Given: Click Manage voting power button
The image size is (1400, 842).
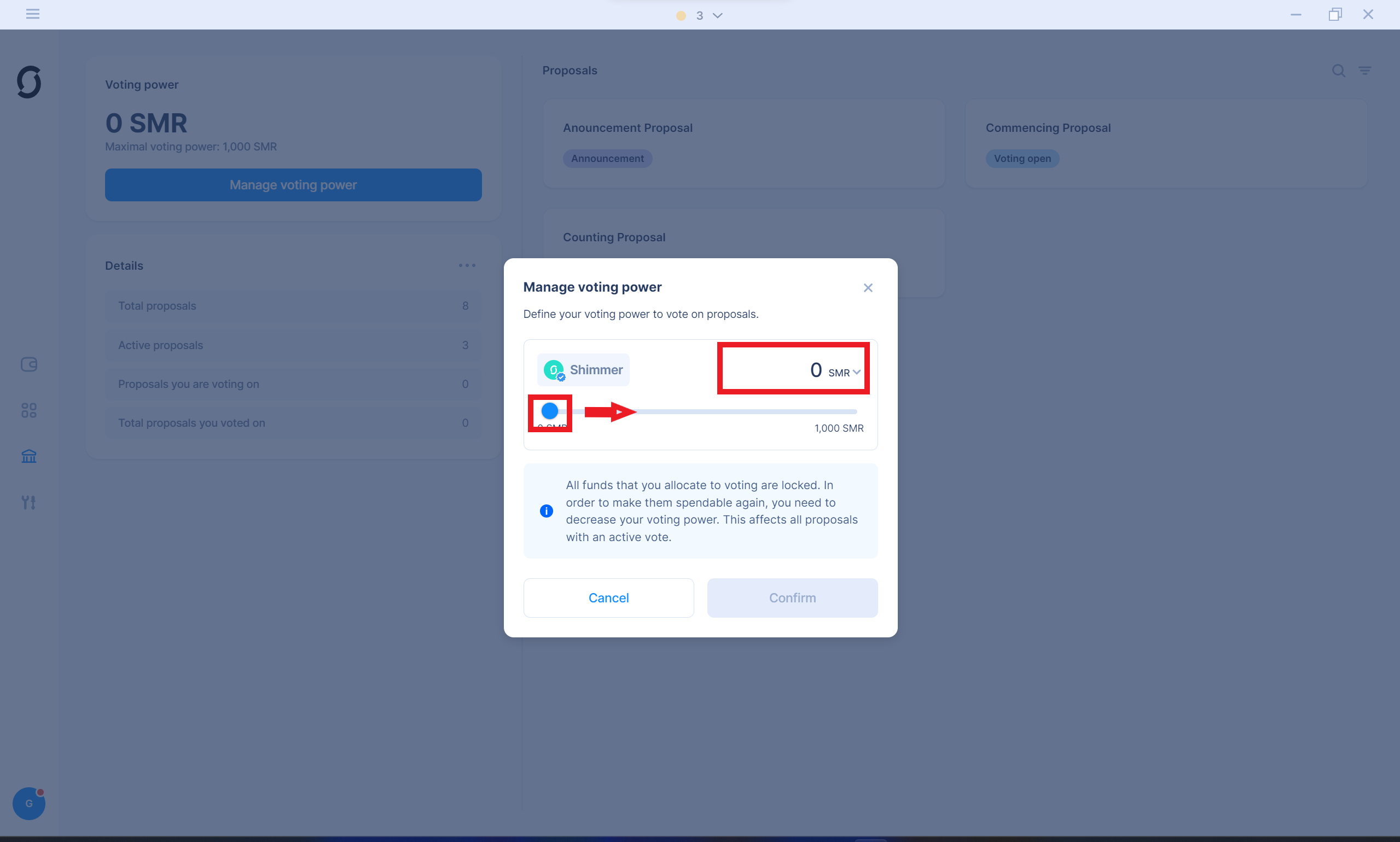Looking at the screenshot, I should [293, 184].
